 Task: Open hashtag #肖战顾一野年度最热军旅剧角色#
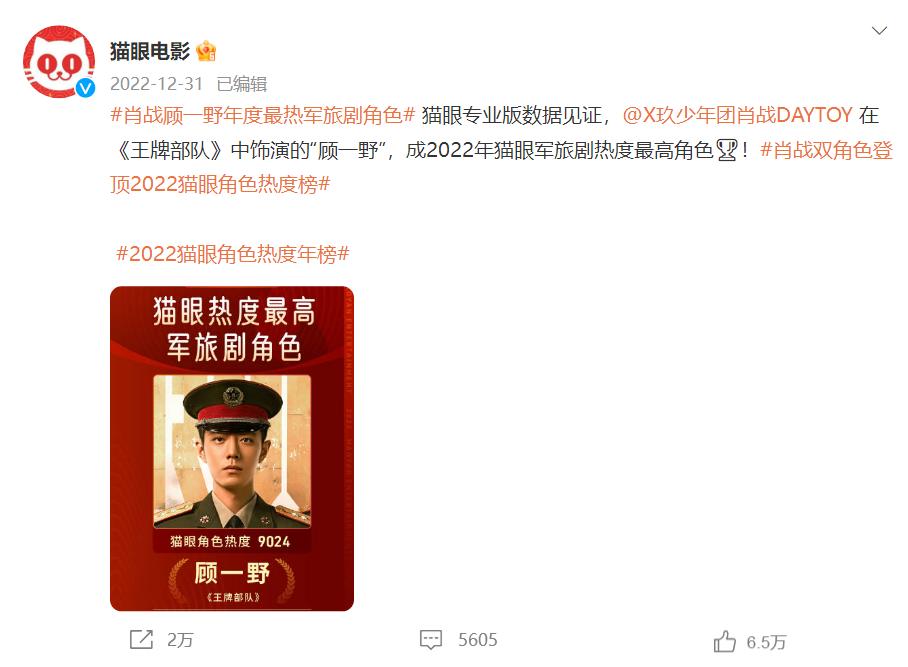tap(263, 115)
